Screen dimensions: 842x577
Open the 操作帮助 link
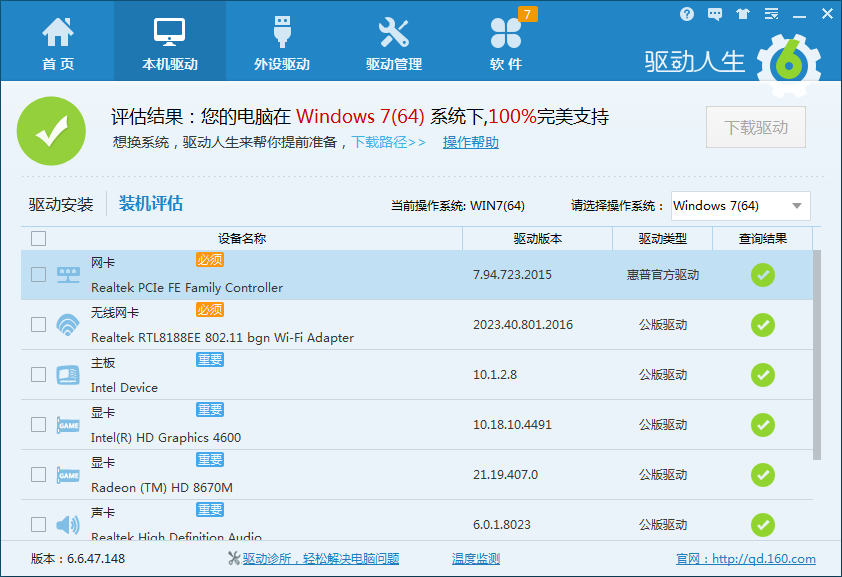coord(471,142)
